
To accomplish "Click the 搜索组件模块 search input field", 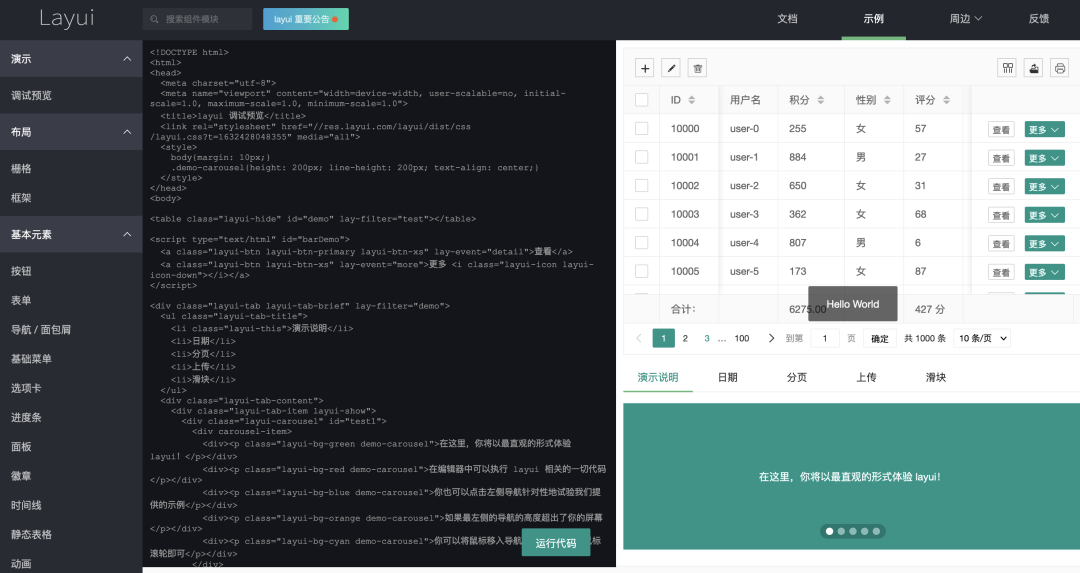I will [x=198, y=19].
